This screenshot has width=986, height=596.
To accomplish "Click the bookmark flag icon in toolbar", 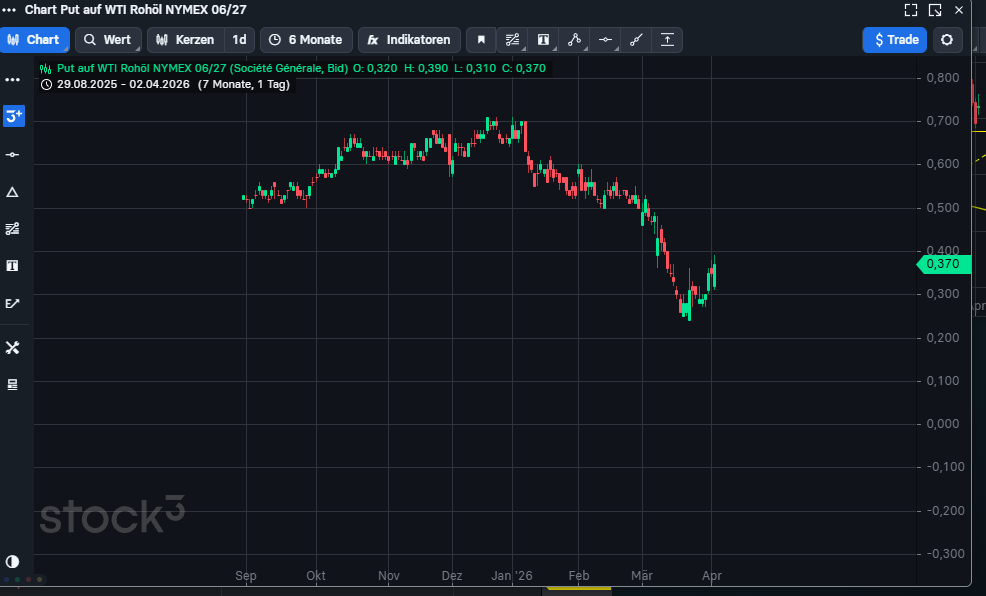I will [481, 40].
